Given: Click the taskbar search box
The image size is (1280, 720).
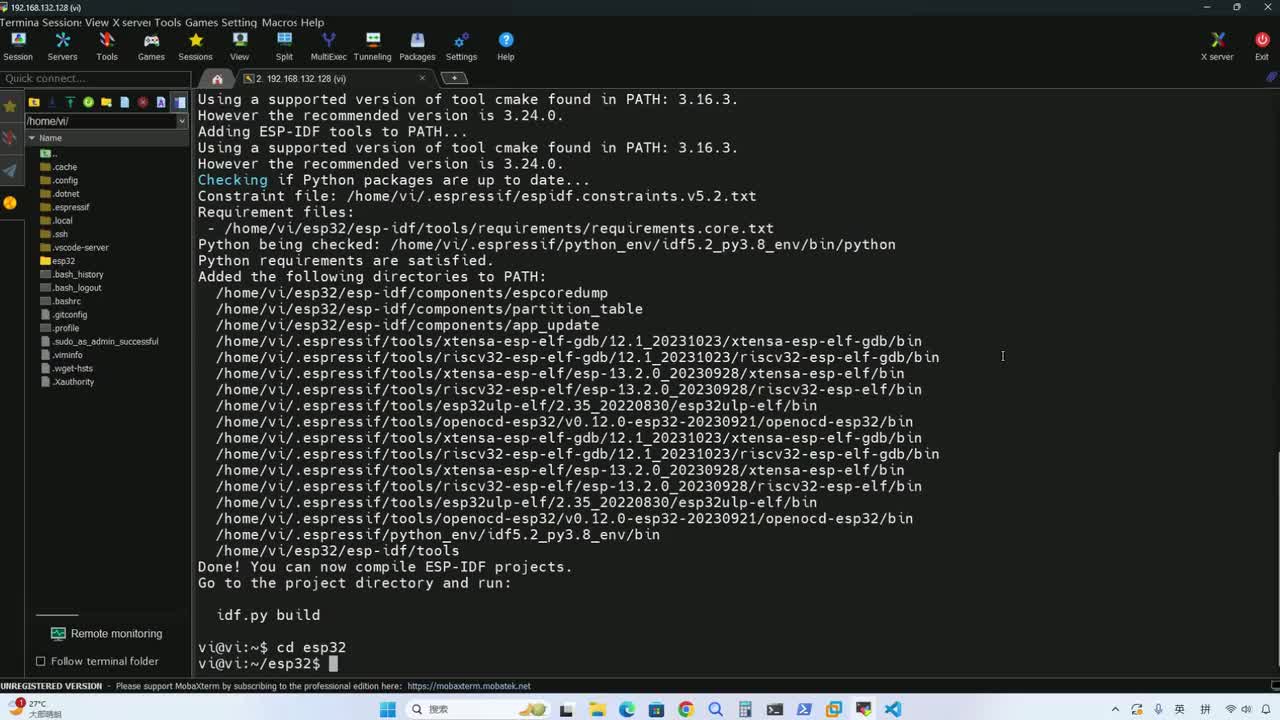Looking at the screenshot, I should pyautogui.click(x=480, y=709).
